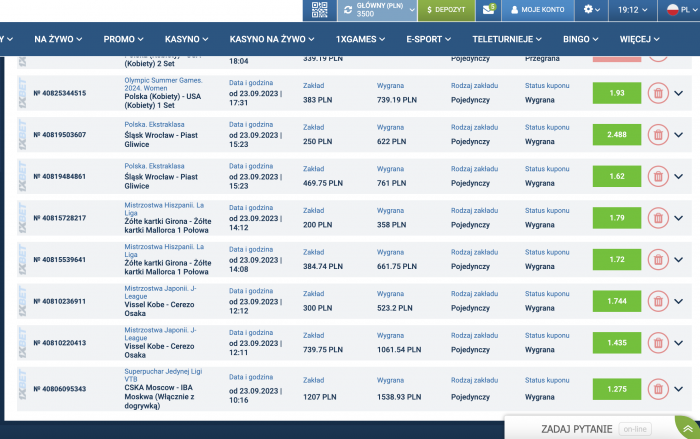Open MOJE KONTO account page
The image size is (700, 439).
[x=538, y=10]
